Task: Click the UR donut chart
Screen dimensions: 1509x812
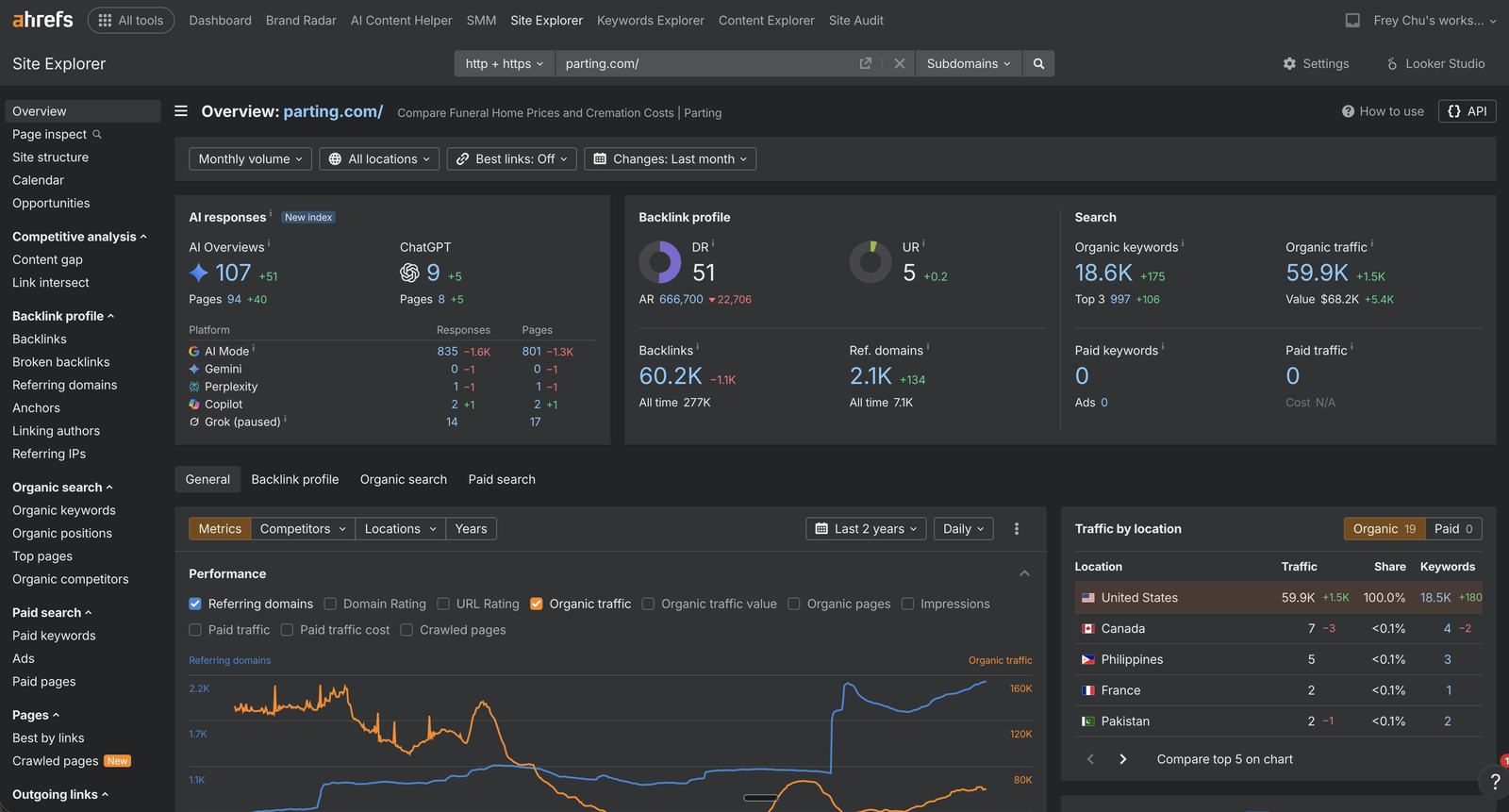Action: point(871,262)
